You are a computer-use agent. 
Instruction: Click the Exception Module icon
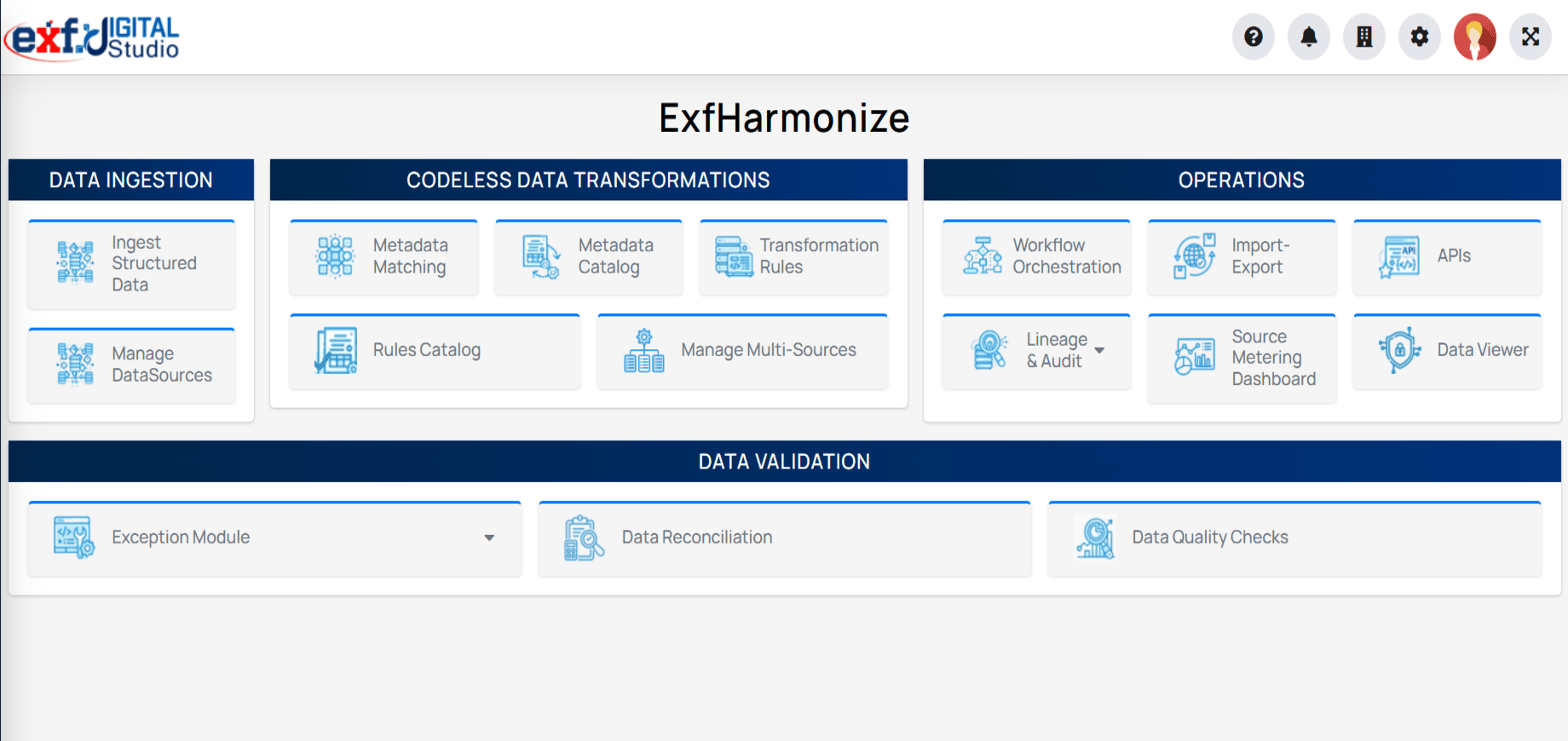[74, 537]
